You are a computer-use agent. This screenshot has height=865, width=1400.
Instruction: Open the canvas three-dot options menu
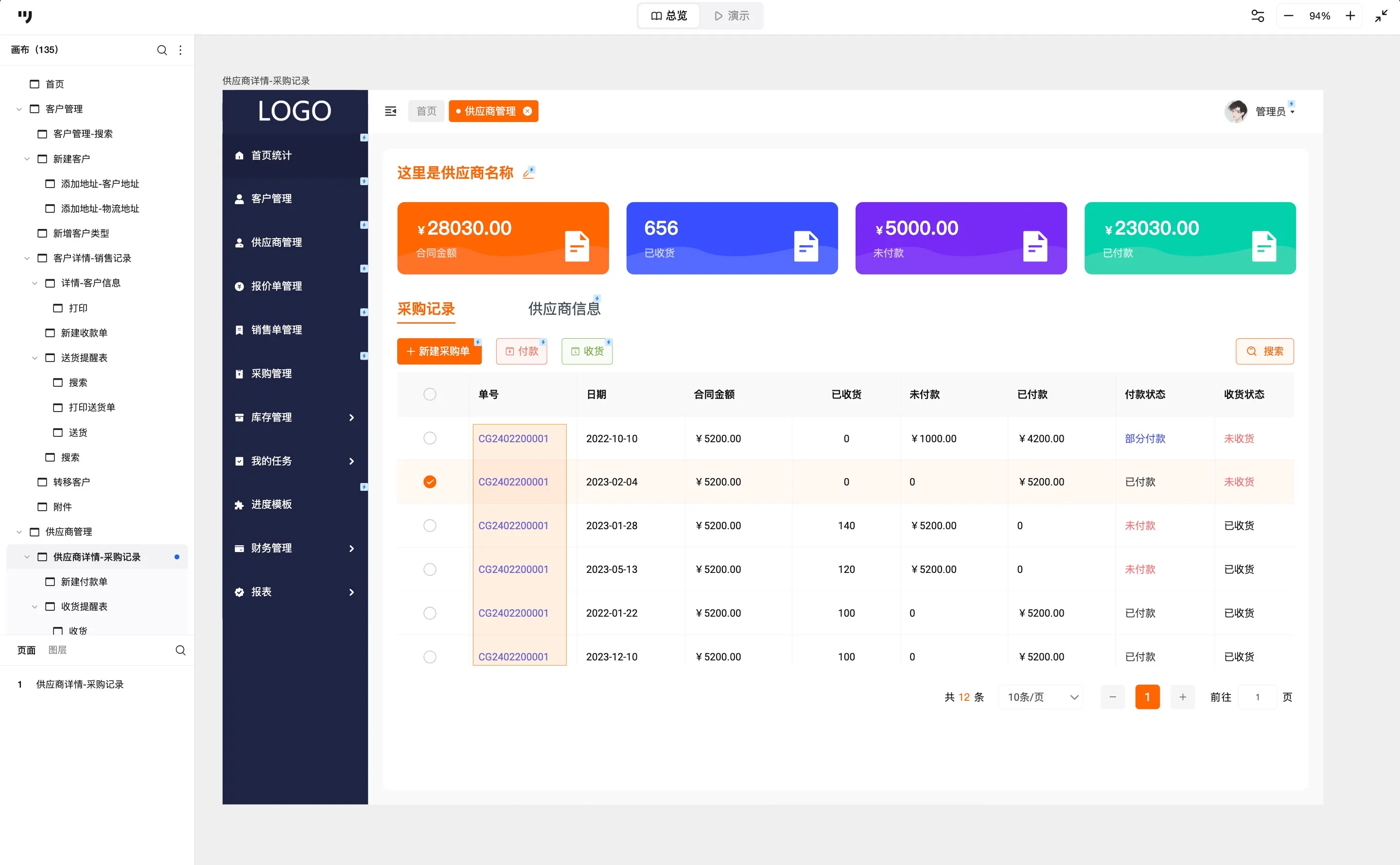[180, 51]
